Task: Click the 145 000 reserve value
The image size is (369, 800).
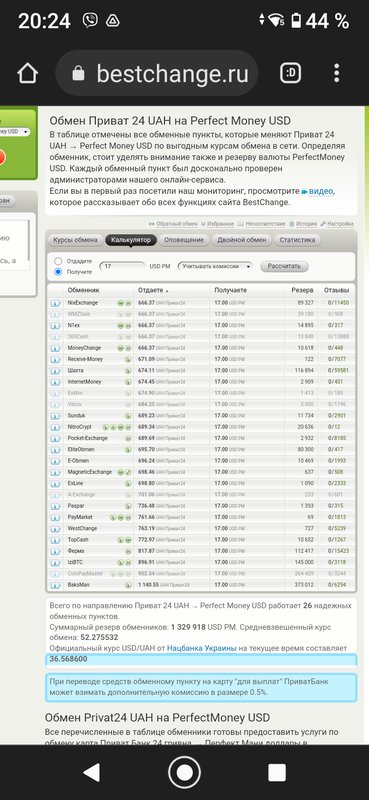Action: 305,562
